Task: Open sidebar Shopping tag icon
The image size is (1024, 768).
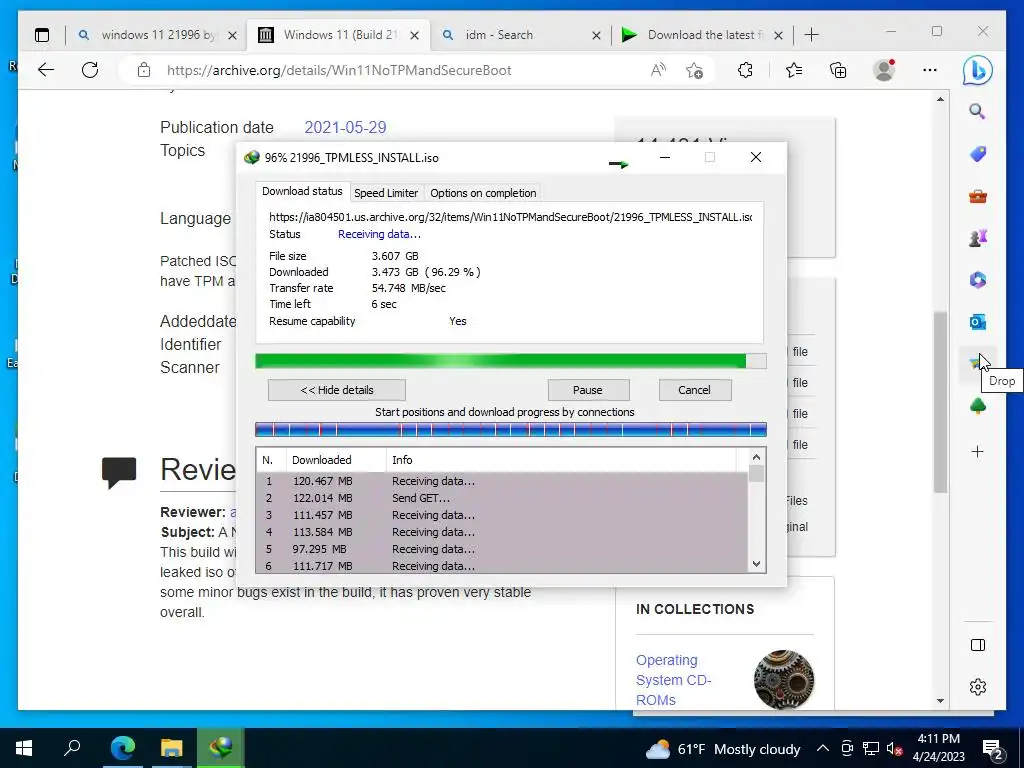Action: [x=978, y=153]
